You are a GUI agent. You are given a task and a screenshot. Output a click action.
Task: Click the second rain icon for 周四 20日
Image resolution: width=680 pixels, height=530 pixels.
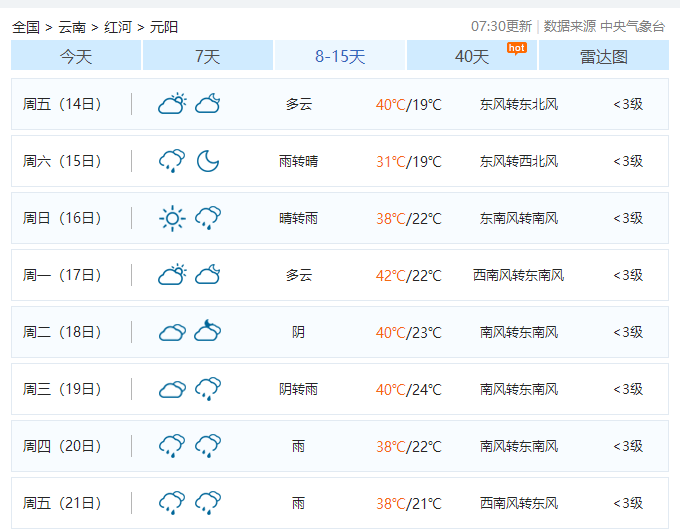[x=208, y=446]
